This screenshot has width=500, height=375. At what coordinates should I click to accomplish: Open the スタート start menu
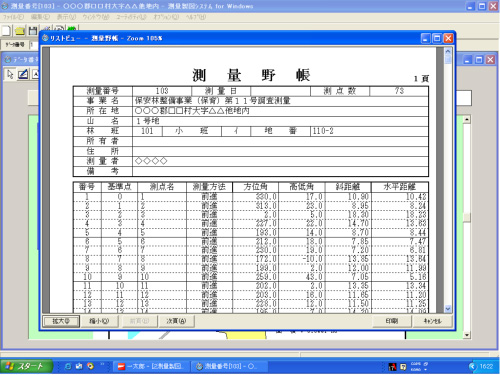click(27, 366)
